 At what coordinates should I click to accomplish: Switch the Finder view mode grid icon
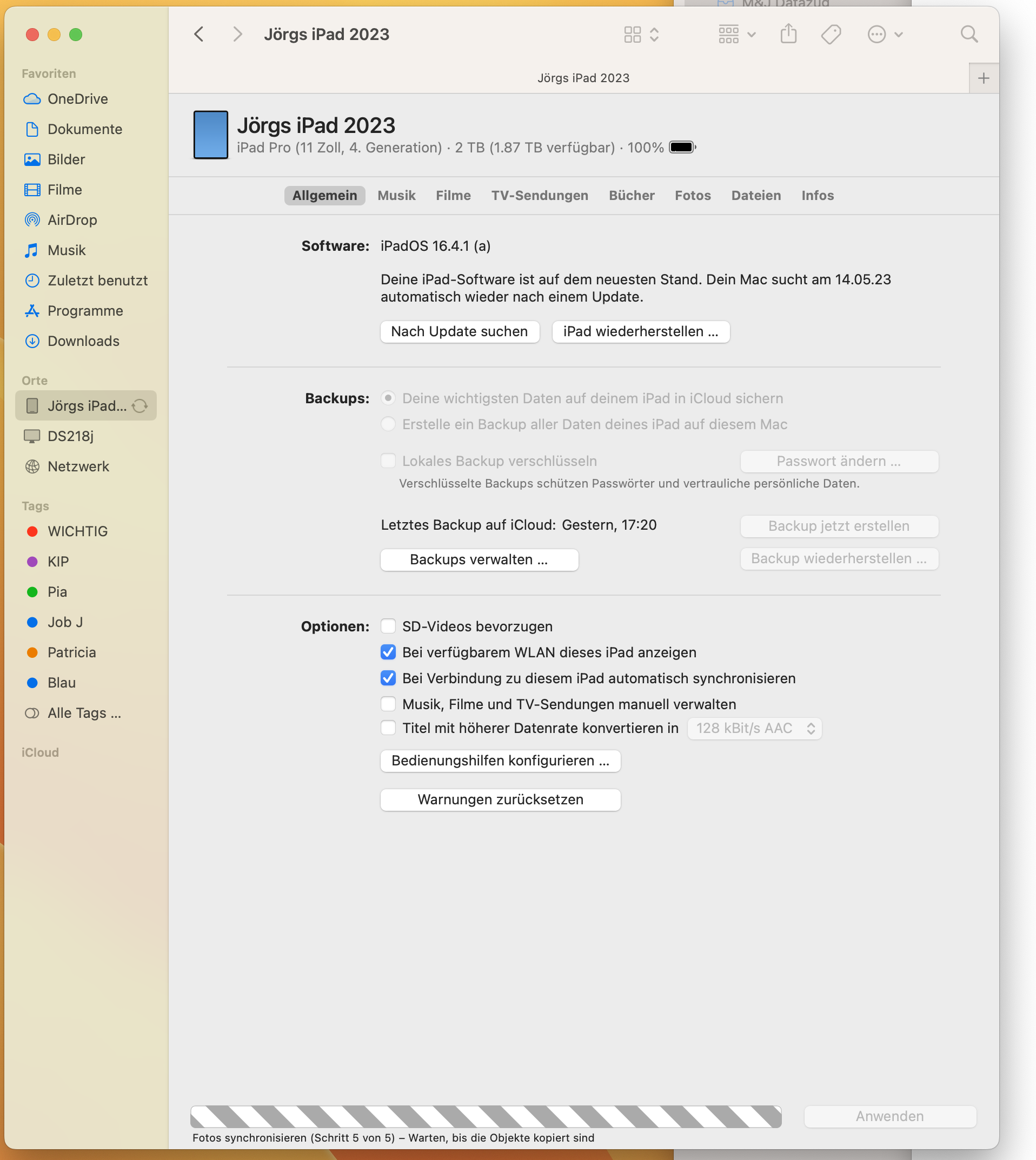pyautogui.click(x=641, y=35)
